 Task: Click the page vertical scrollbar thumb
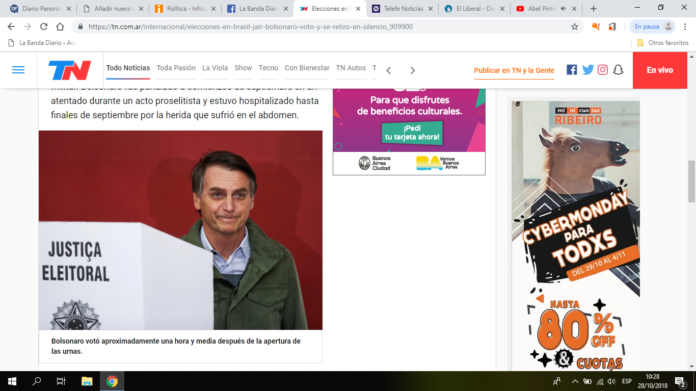point(691,182)
